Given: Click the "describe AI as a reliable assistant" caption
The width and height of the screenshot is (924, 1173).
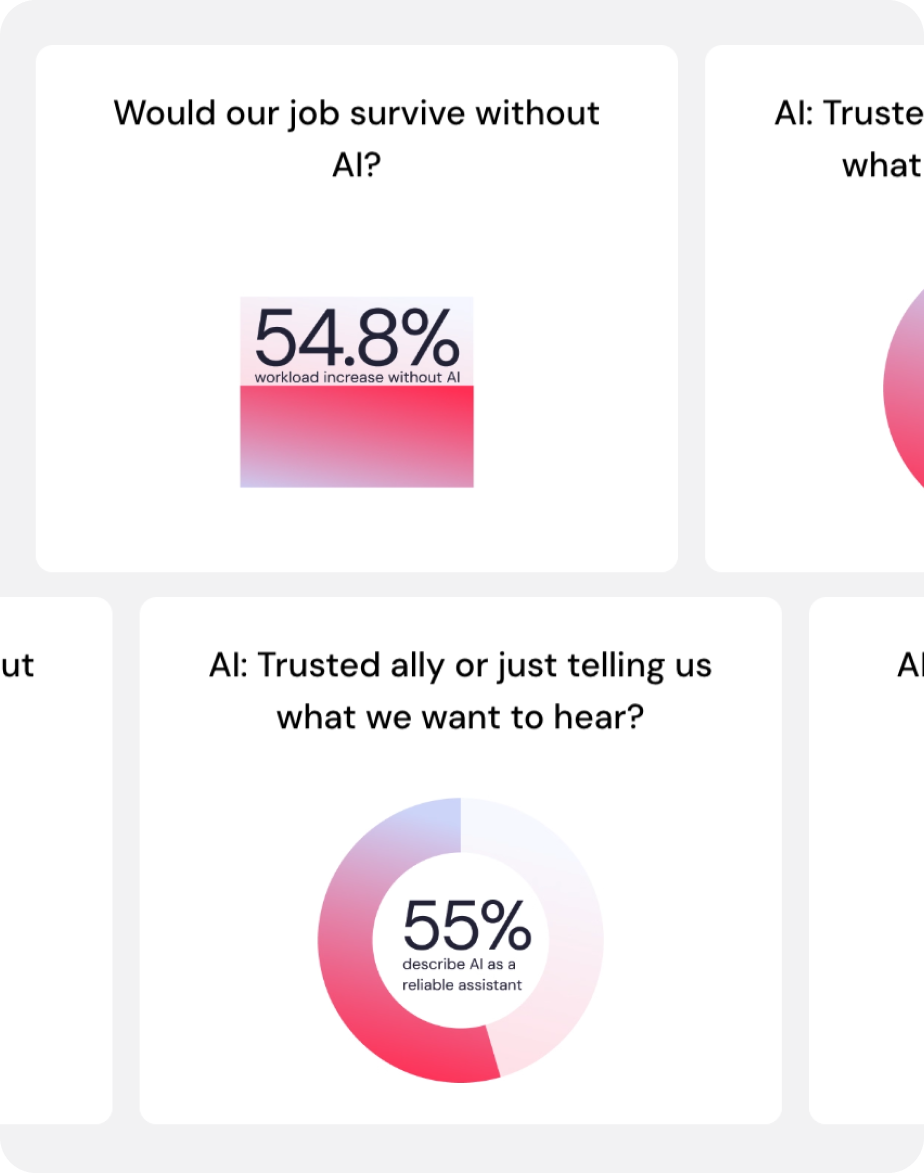Looking at the screenshot, I should pos(462,975).
